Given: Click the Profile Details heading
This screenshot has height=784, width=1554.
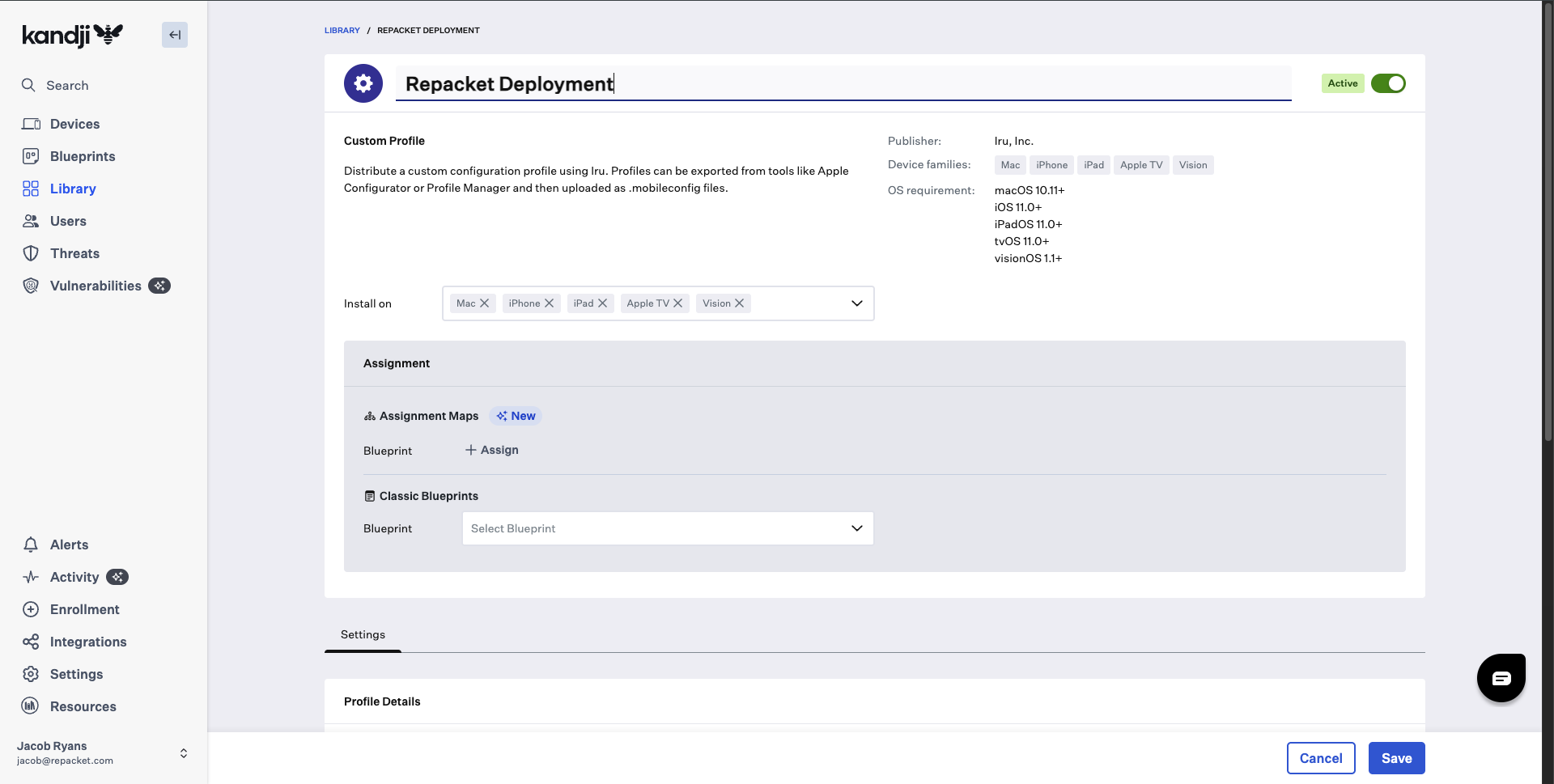Looking at the screenshot, I should tap(382, 701).
